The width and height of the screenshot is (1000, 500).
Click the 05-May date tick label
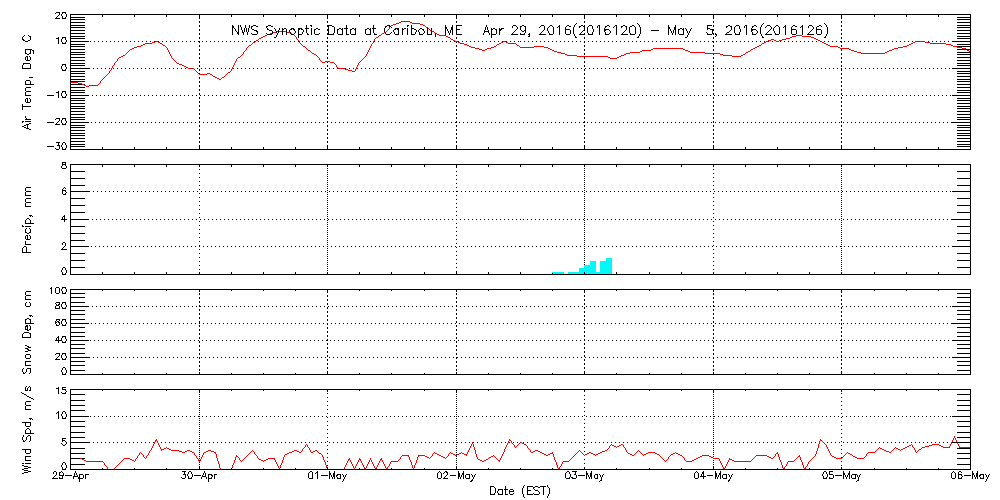click(x=842, y=477)
